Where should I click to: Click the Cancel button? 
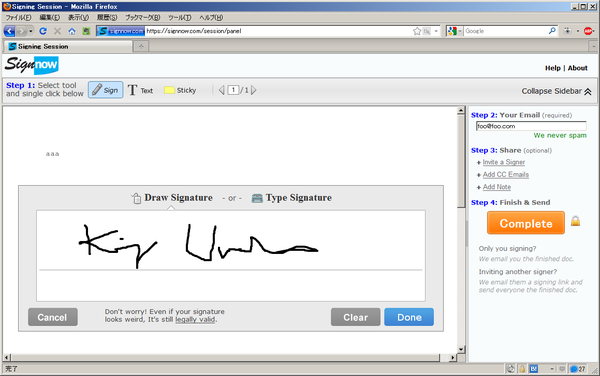click(x=53, y=317)
